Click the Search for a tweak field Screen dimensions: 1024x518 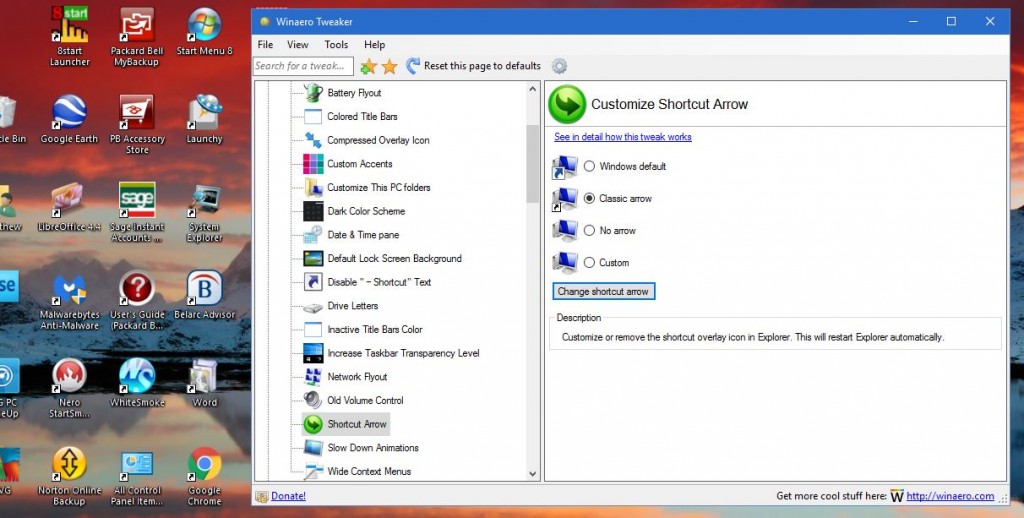click(x=303, y=66)
